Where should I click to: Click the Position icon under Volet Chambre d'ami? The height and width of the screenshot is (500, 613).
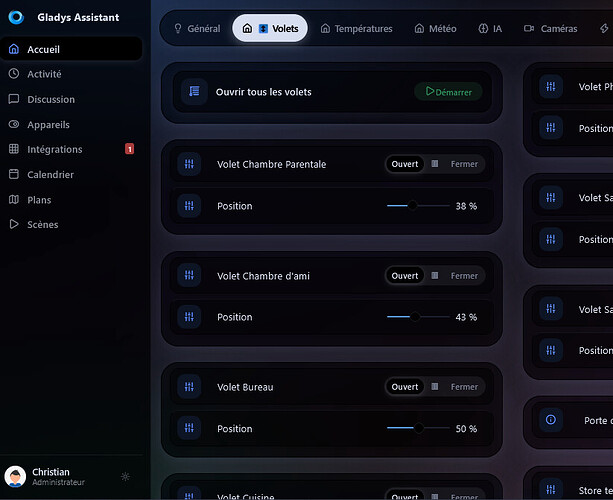189,317
